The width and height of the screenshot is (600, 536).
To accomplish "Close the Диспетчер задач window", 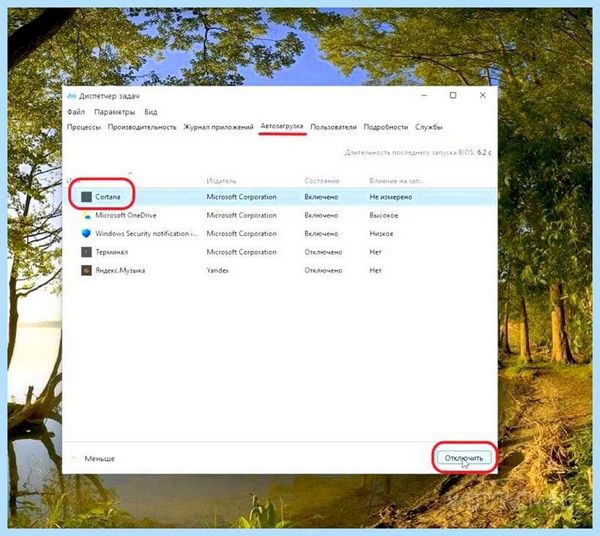I will point(483,95).
